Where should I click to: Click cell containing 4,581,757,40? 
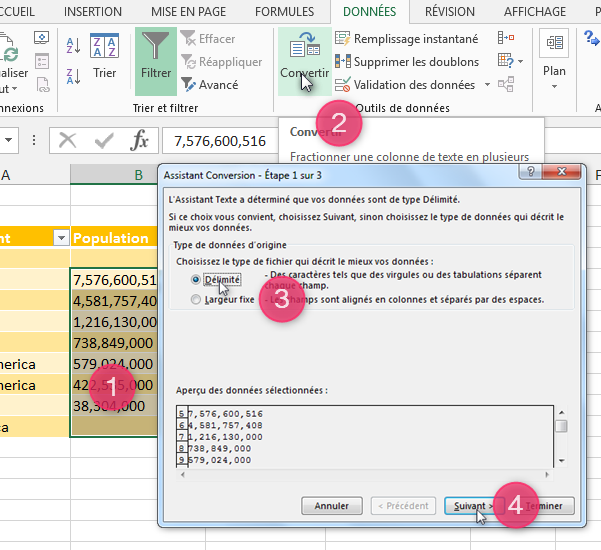[114, 301]
